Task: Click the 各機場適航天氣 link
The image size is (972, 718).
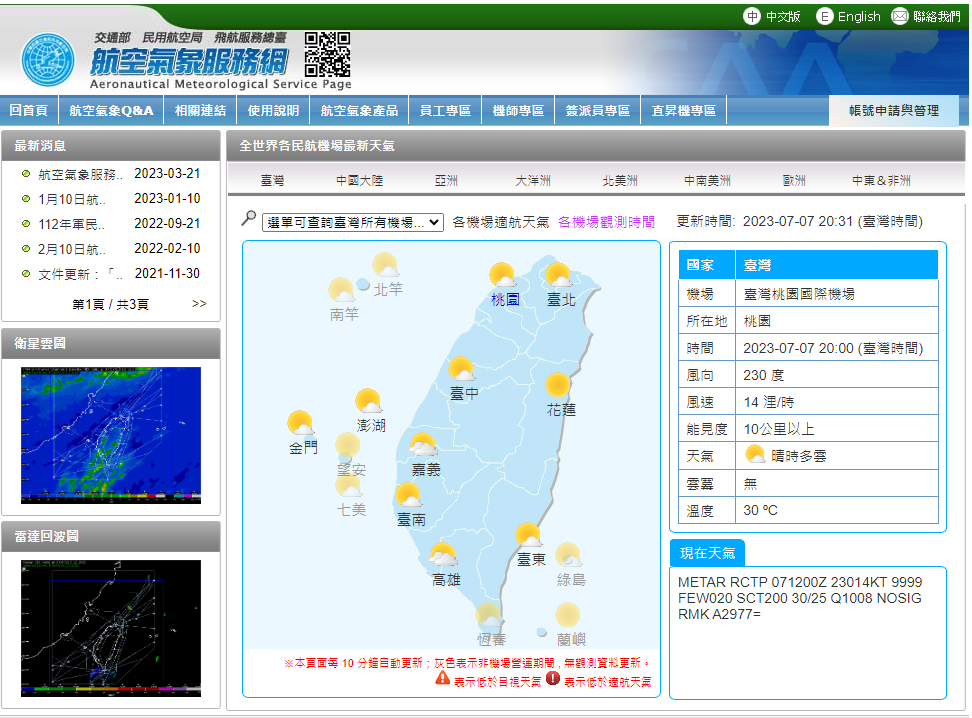Action: point(501,222)
